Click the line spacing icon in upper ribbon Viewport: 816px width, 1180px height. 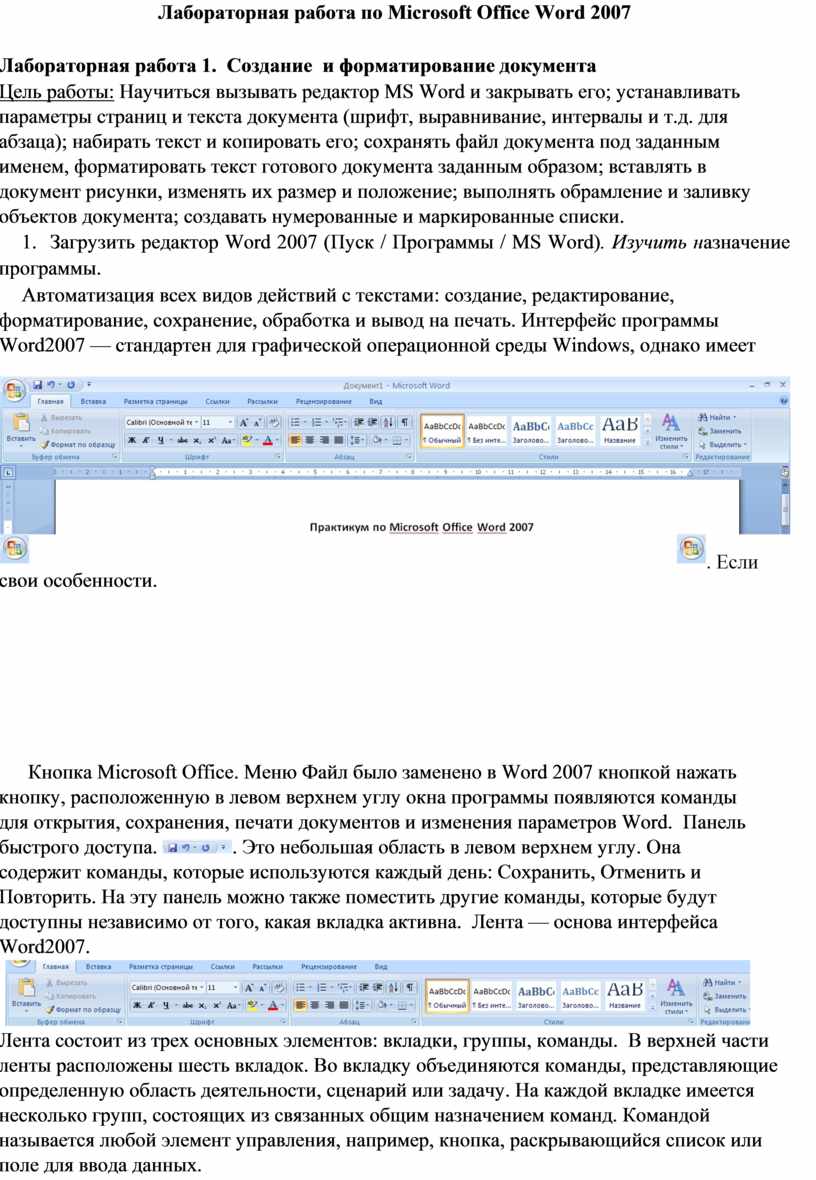coord(355,440)
